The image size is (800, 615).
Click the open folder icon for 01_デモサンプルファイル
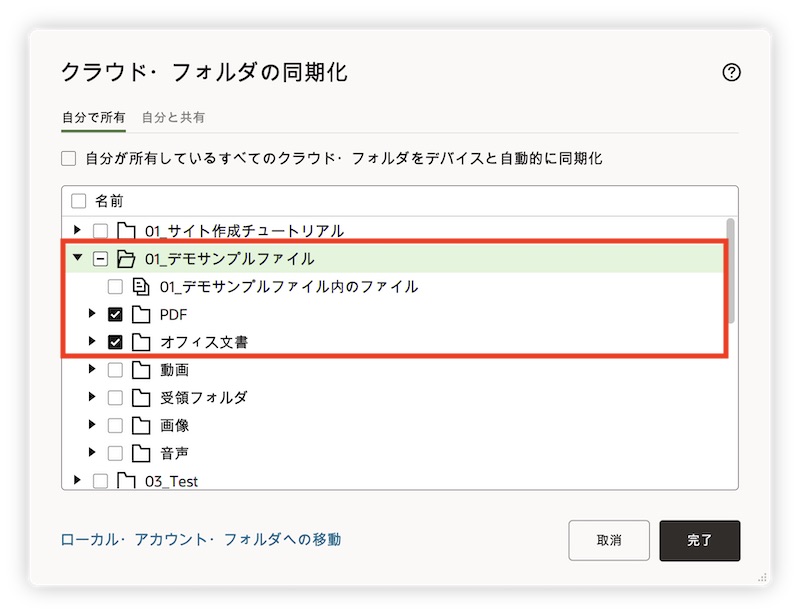tap(126, 259)
